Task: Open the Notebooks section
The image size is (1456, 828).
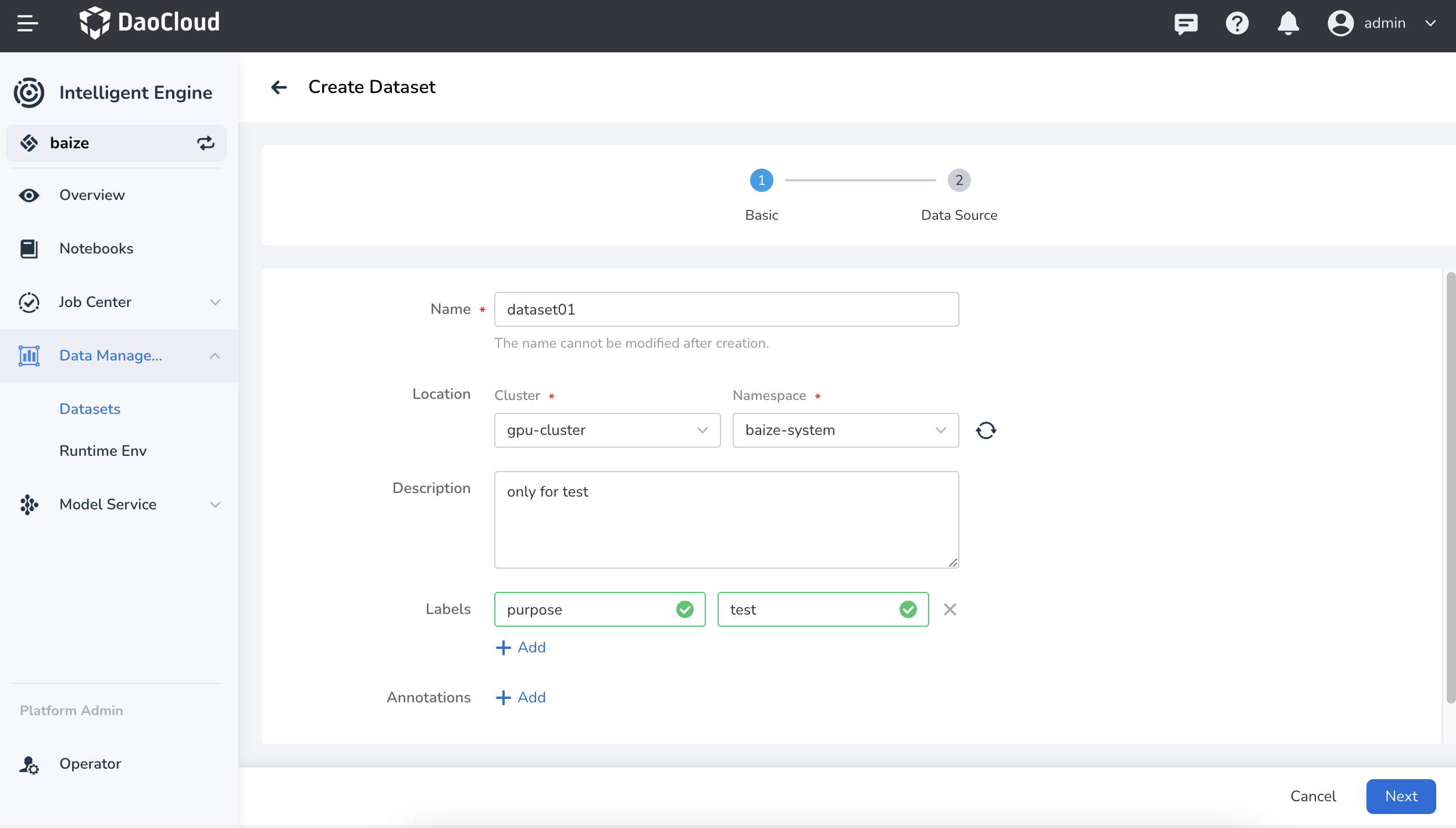Action: (x=96, y=248)
